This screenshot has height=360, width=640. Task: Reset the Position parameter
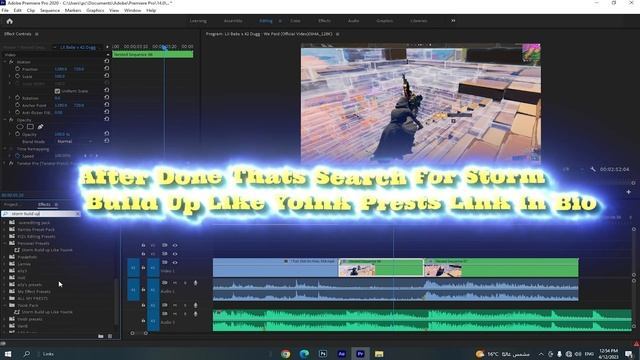point(107,69)
